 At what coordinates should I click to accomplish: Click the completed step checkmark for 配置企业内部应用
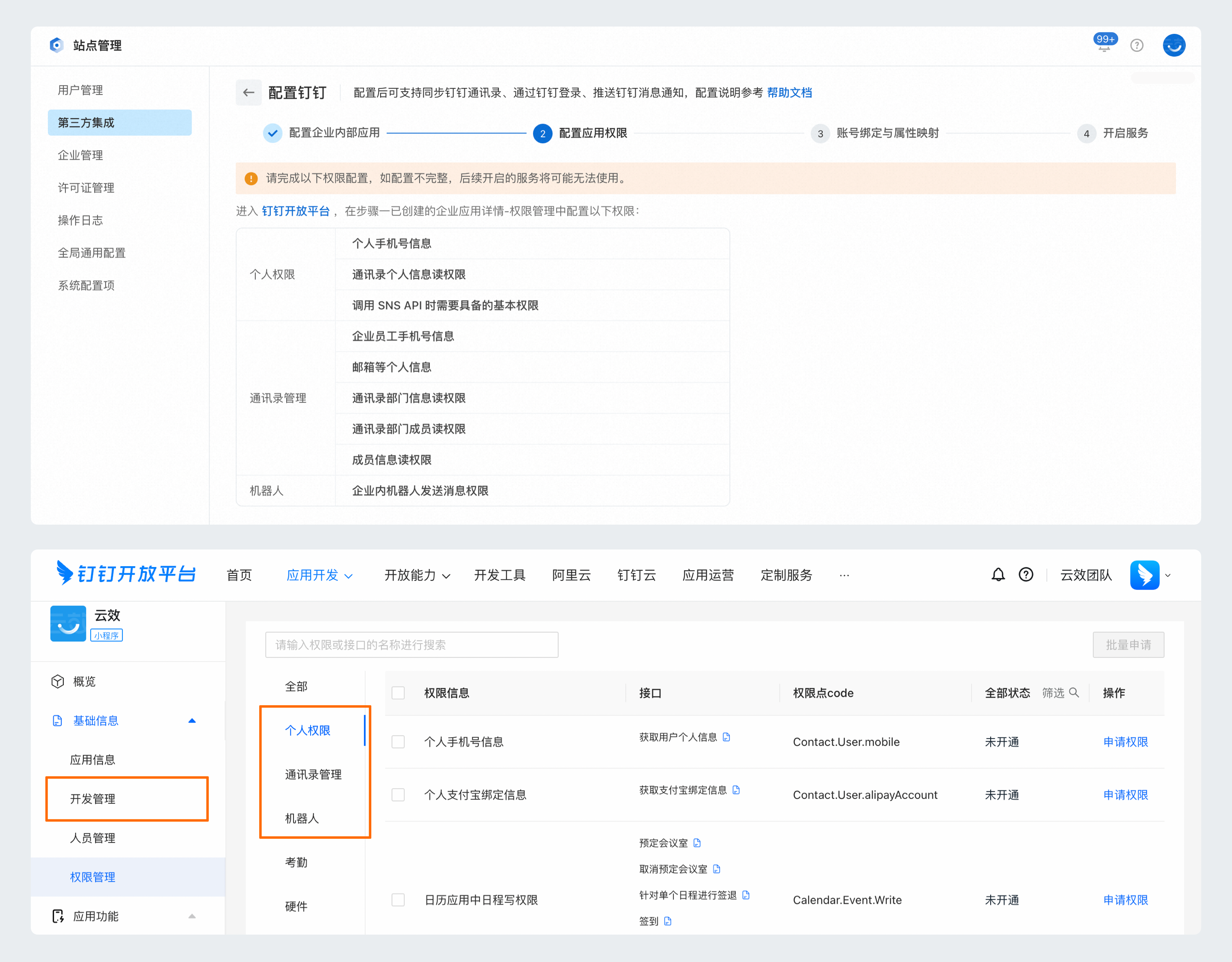click(x=272, y=133)
